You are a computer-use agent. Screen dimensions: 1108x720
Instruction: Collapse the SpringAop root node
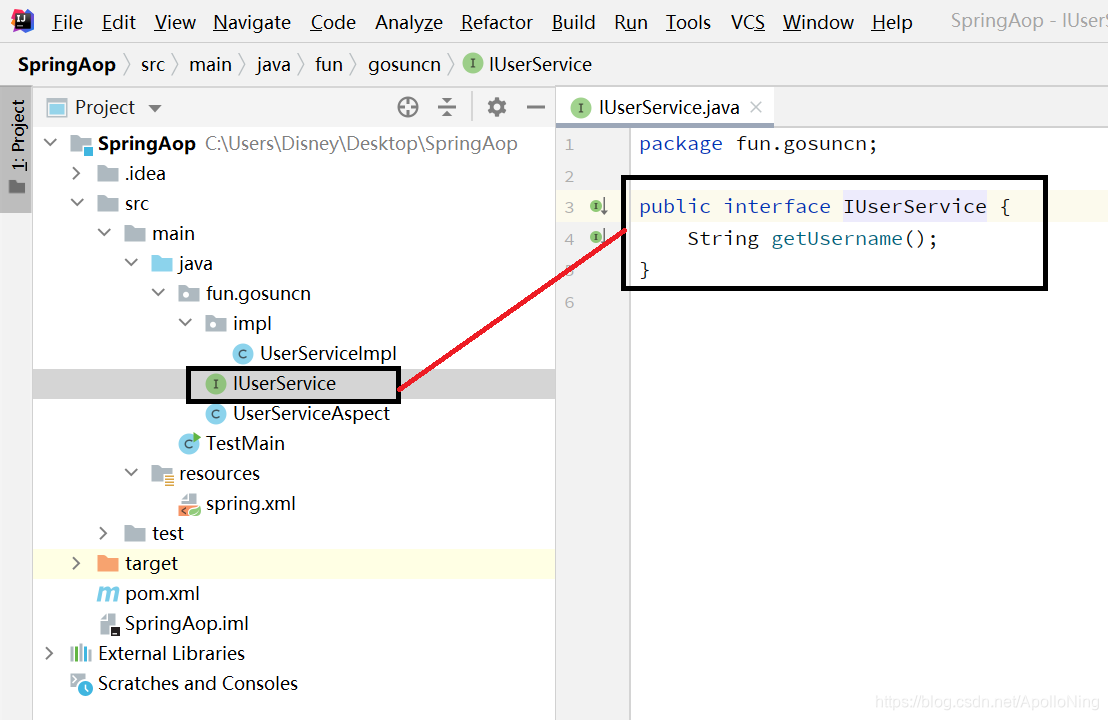pyautogui.click(x=50, y=143)
